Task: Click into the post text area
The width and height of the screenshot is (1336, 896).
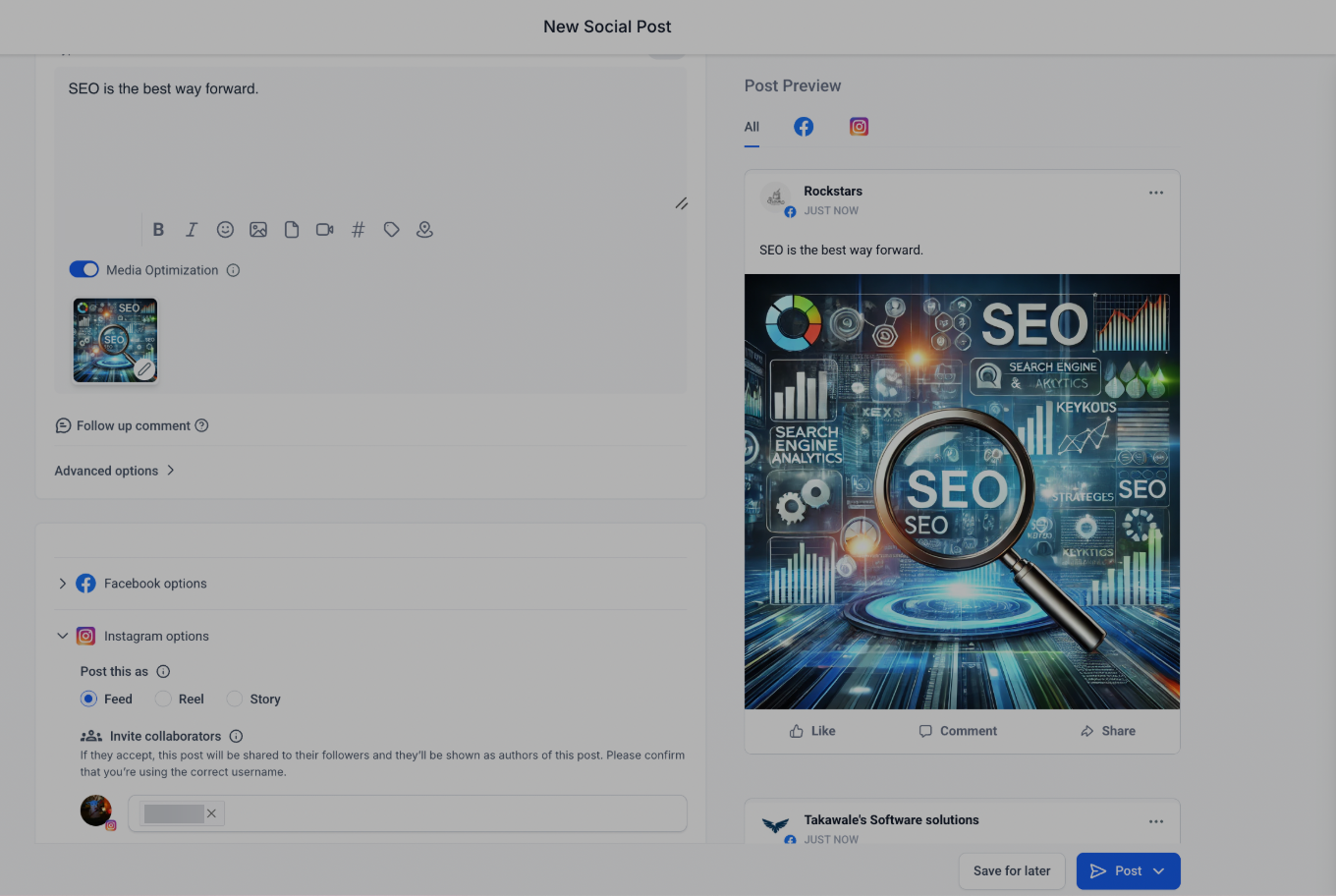Action: pyautogui.click(x=370, y=140)
